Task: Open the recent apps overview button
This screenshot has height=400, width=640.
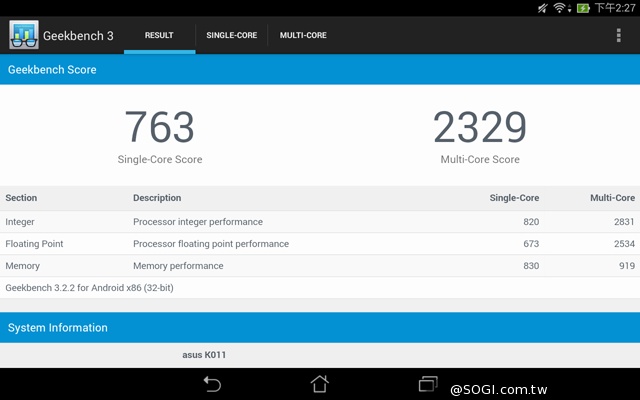Action: click(x=428, y=384)
